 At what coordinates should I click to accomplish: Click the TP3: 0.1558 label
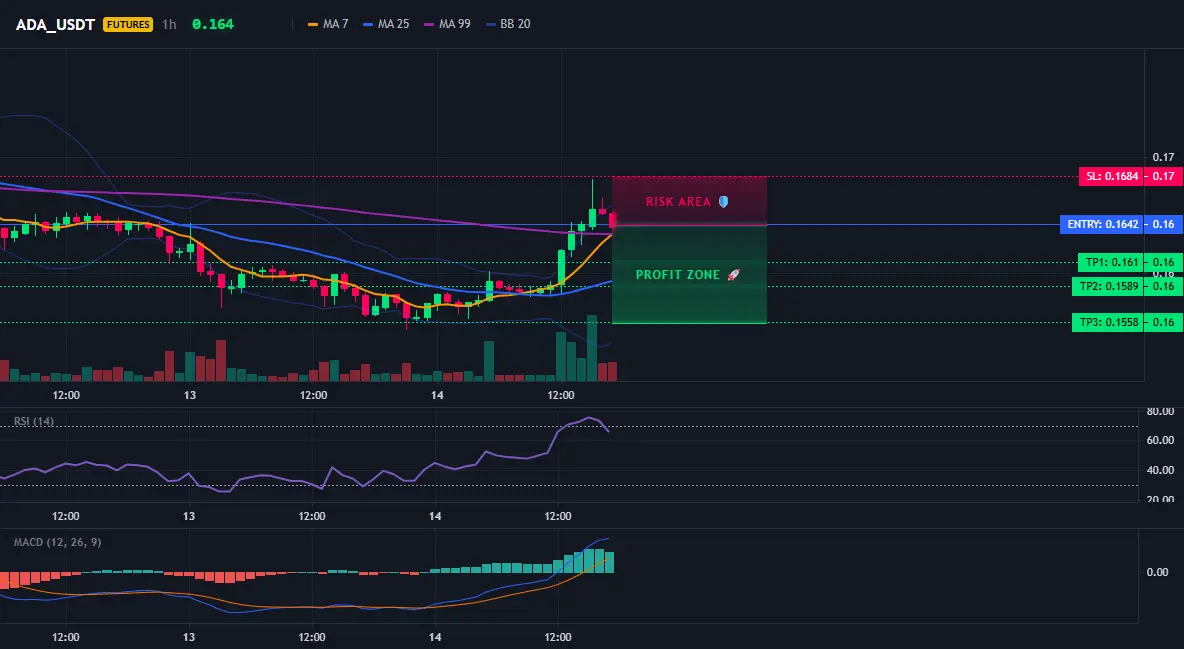click(1108, 323)
